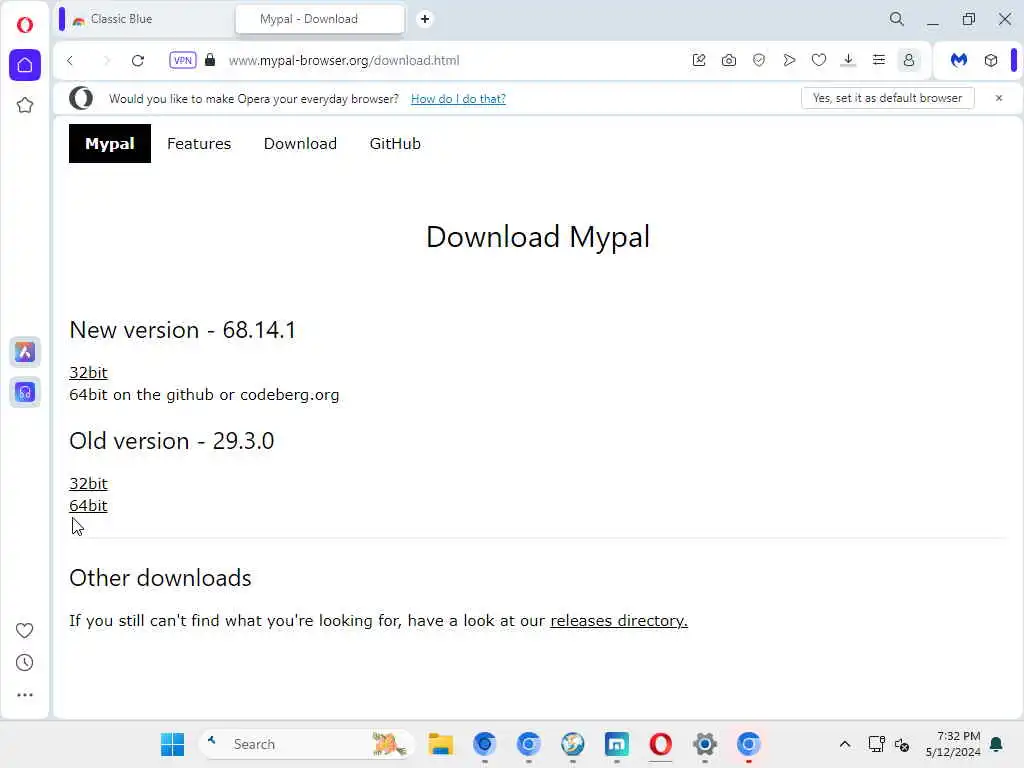Take a snapshot with camera icon
Screen dimensions: 1024x768
click(x=729, y=61)
